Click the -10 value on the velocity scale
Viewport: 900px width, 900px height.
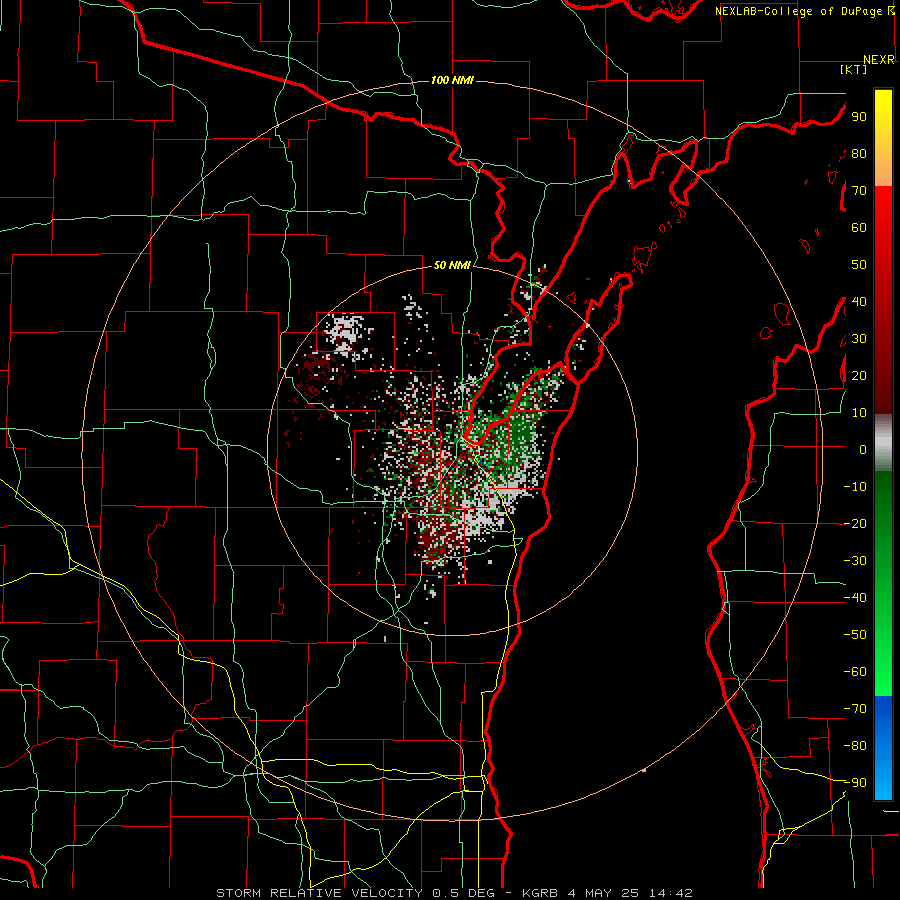(x=855, y=487)
